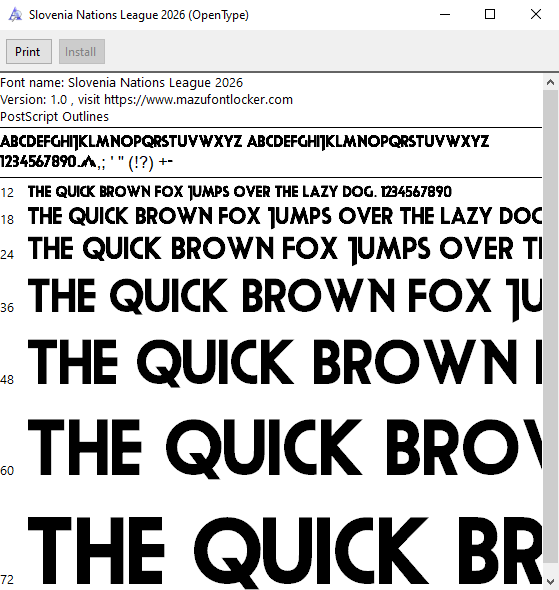Click the '60' size label
Screen dimensions: 559x590
coord(7,471)
